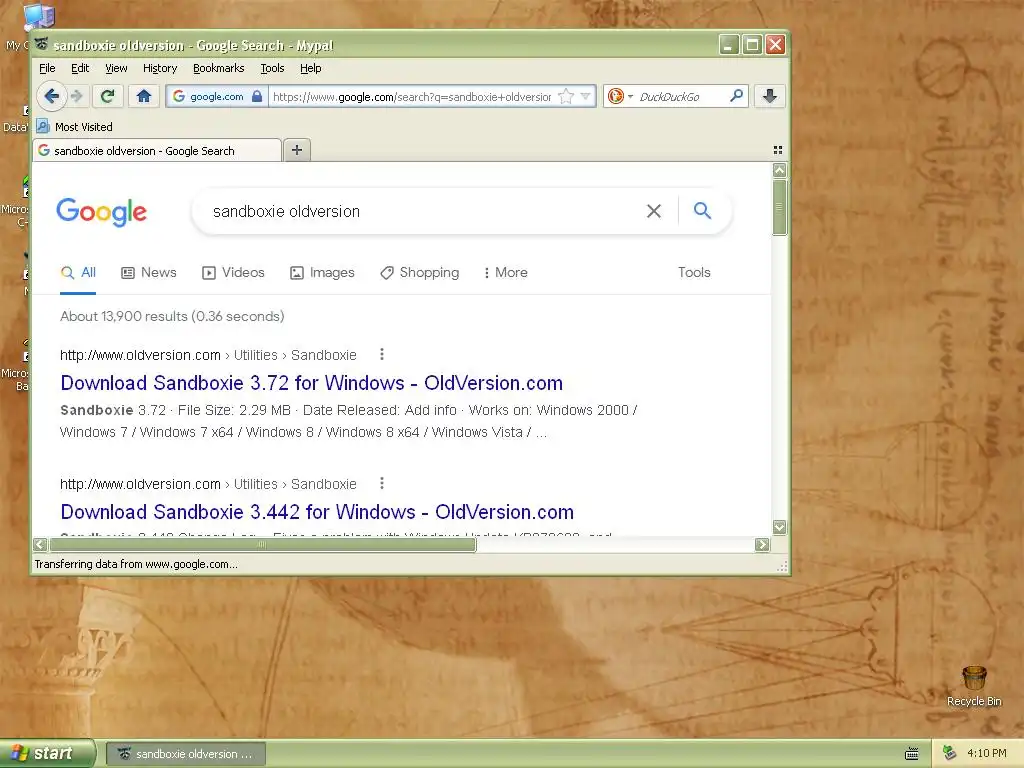
Task: Click the page's vertical scrollbar down arrow
Action: [x=779, y=526]
